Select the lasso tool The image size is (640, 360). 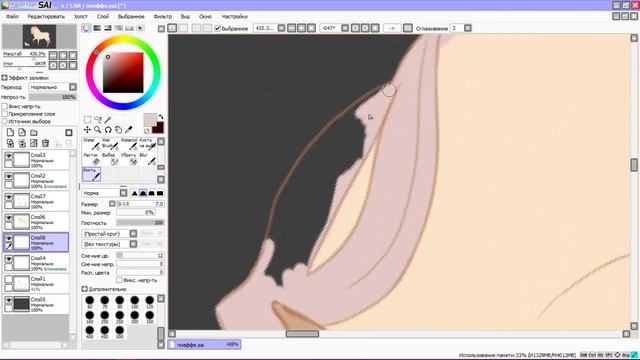tap(98, 120)
